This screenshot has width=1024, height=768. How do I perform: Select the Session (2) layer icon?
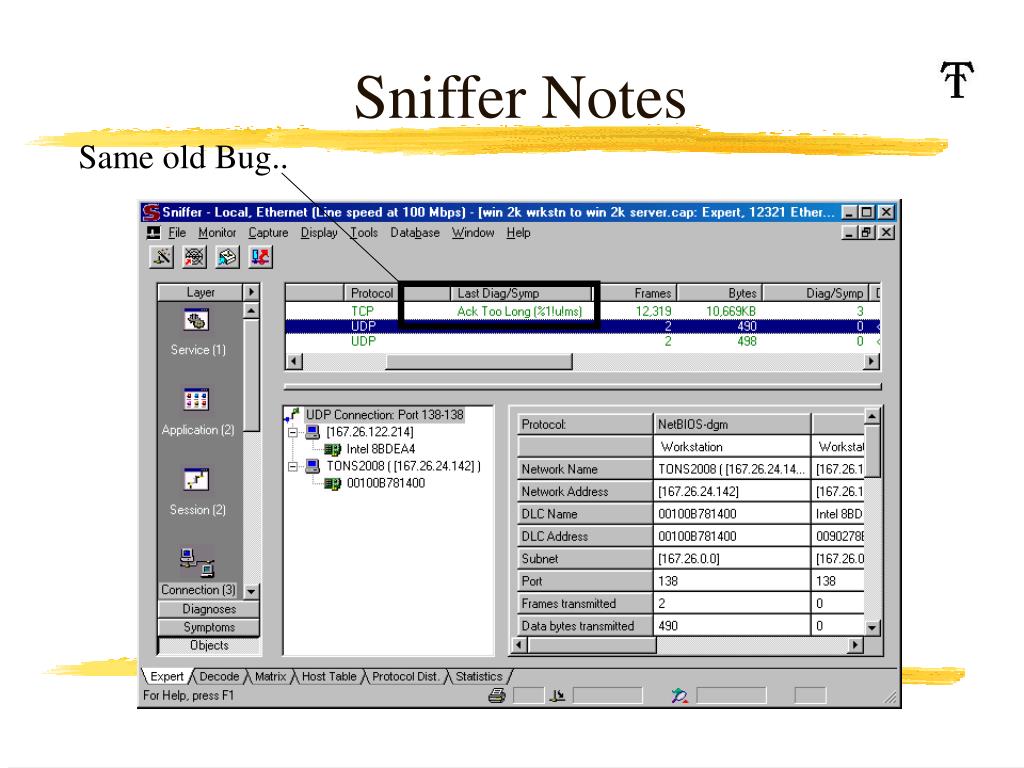(197, 479)
